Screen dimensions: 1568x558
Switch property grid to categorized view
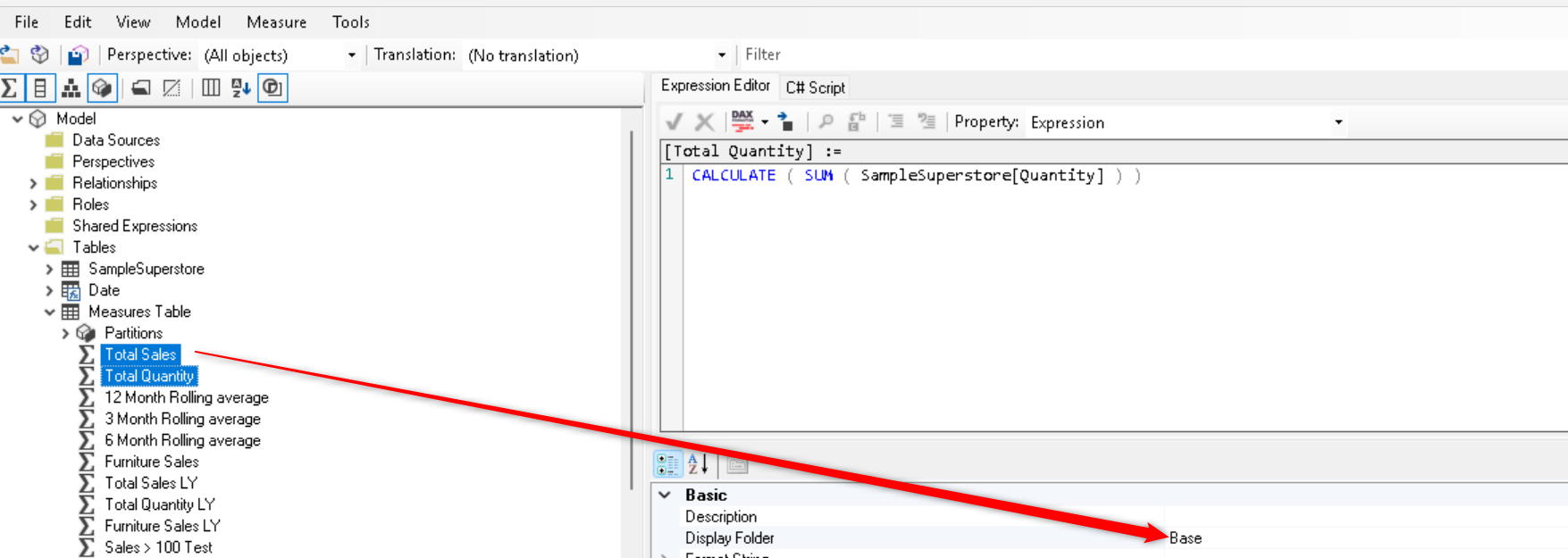[667, 464]
